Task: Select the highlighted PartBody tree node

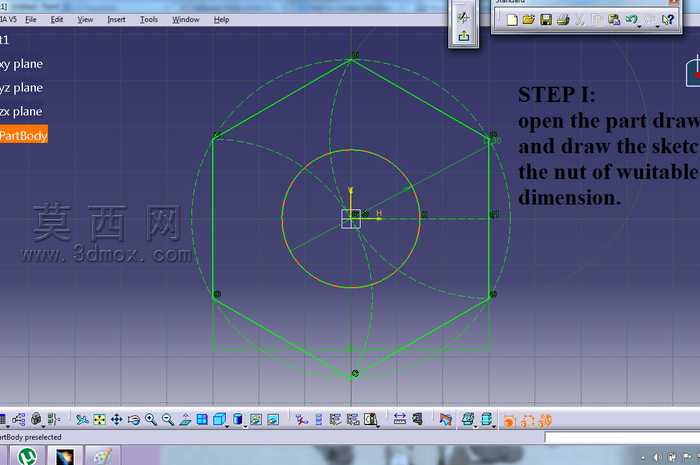Action: (24, 135)
